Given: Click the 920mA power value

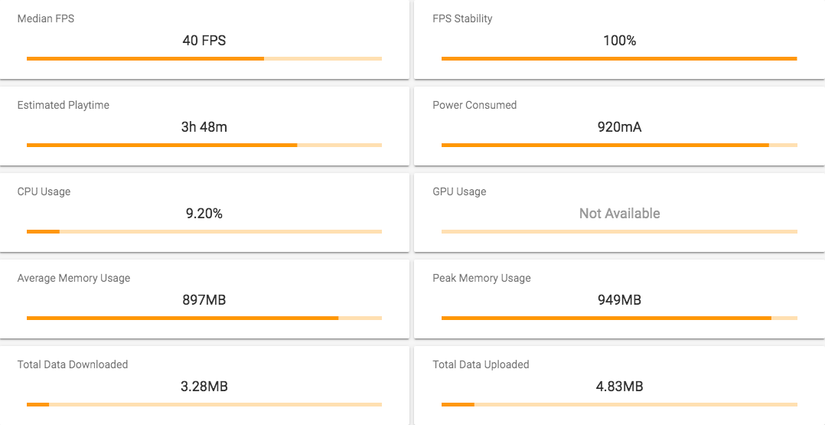Looking at the screenshot, I should coord(619,127).
